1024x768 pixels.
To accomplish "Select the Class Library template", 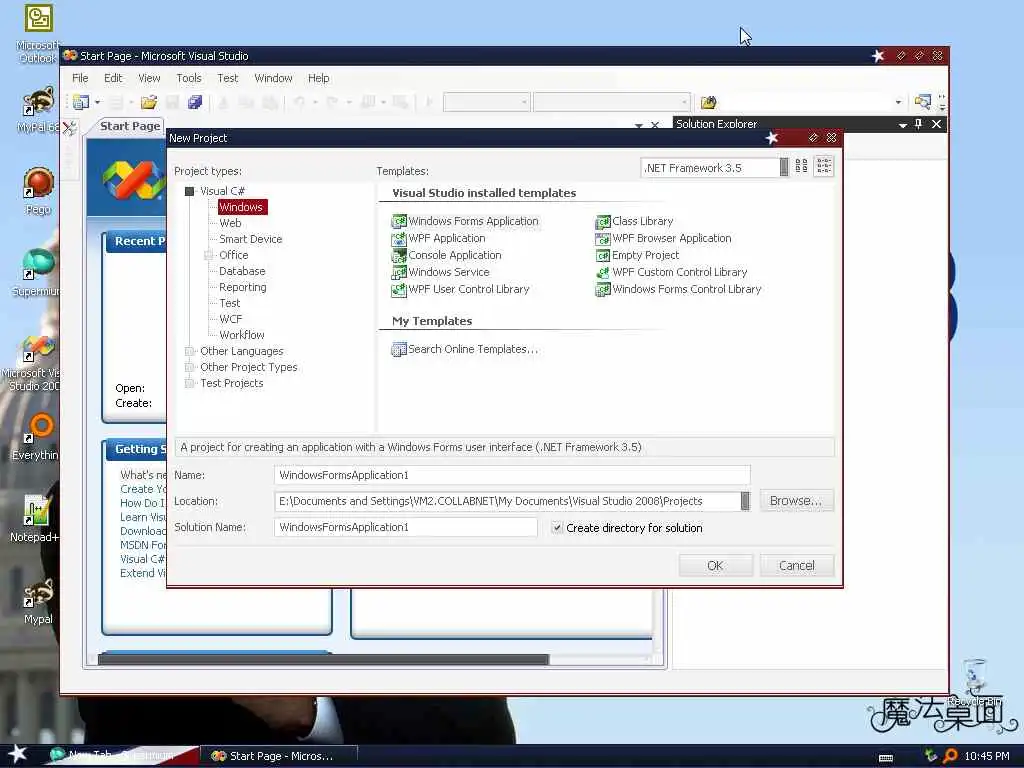I will (x=634, y=221).
